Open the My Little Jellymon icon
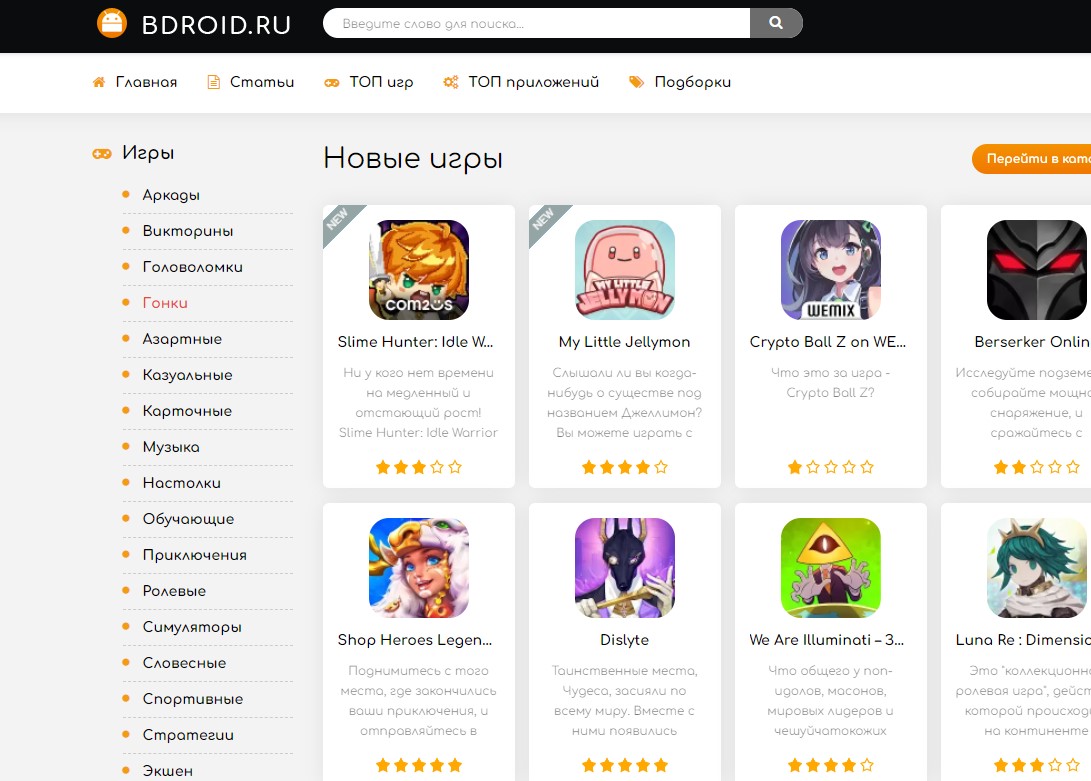This screenshot has height=781, width=1091. (624, 270)
